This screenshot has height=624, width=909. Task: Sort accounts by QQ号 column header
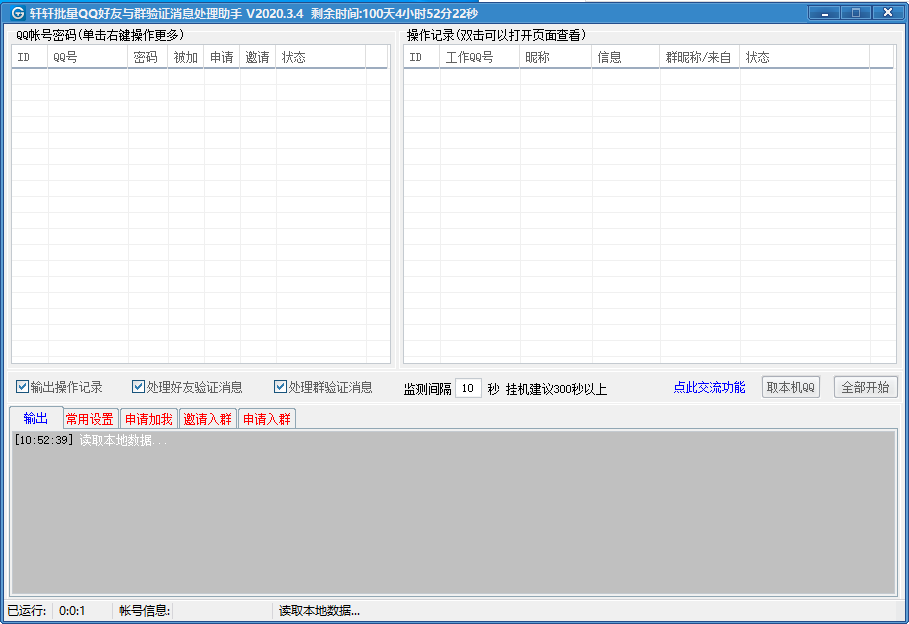pyautogui.click(x=88, y=57)
